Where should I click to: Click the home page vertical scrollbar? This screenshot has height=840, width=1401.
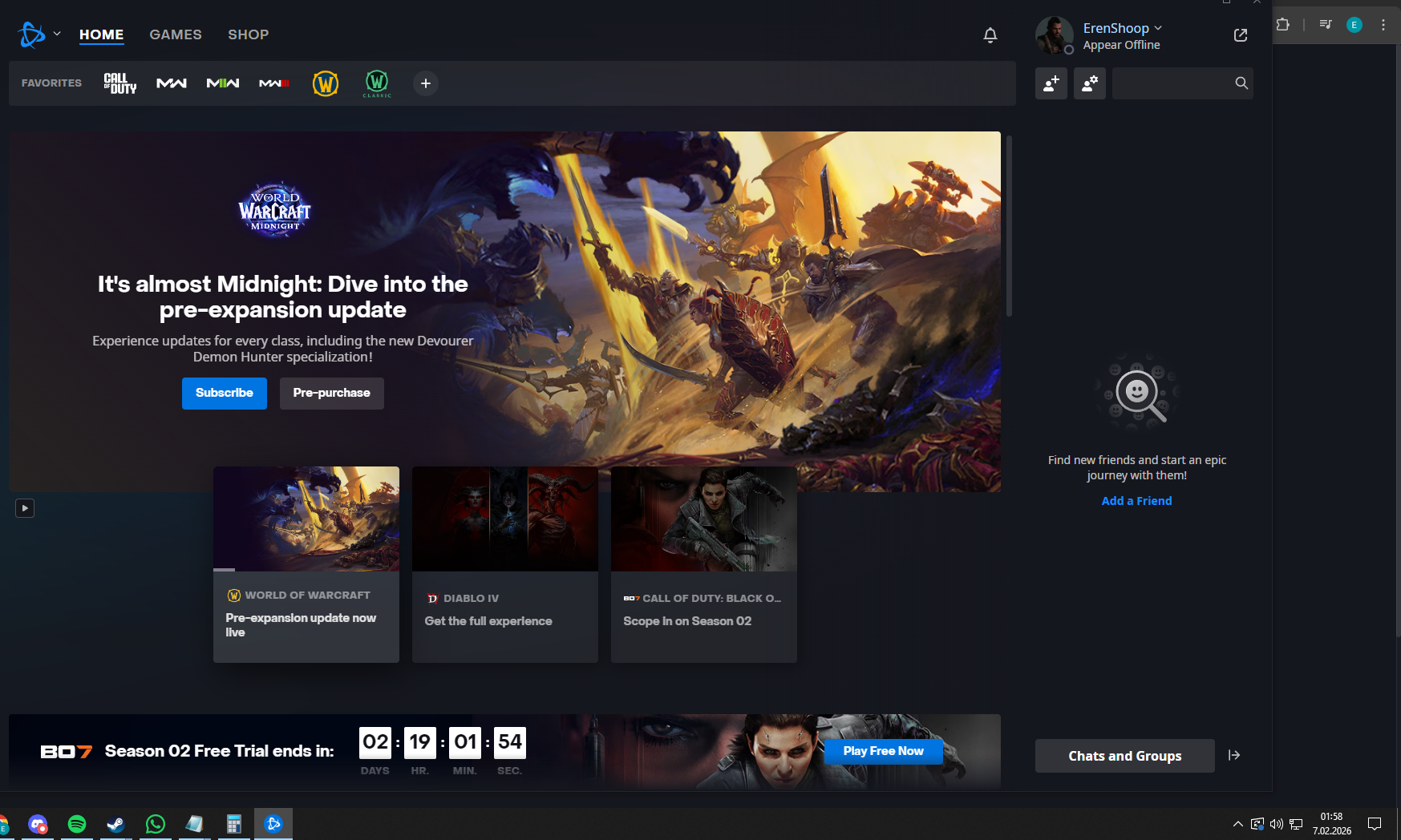[1009, 226]
